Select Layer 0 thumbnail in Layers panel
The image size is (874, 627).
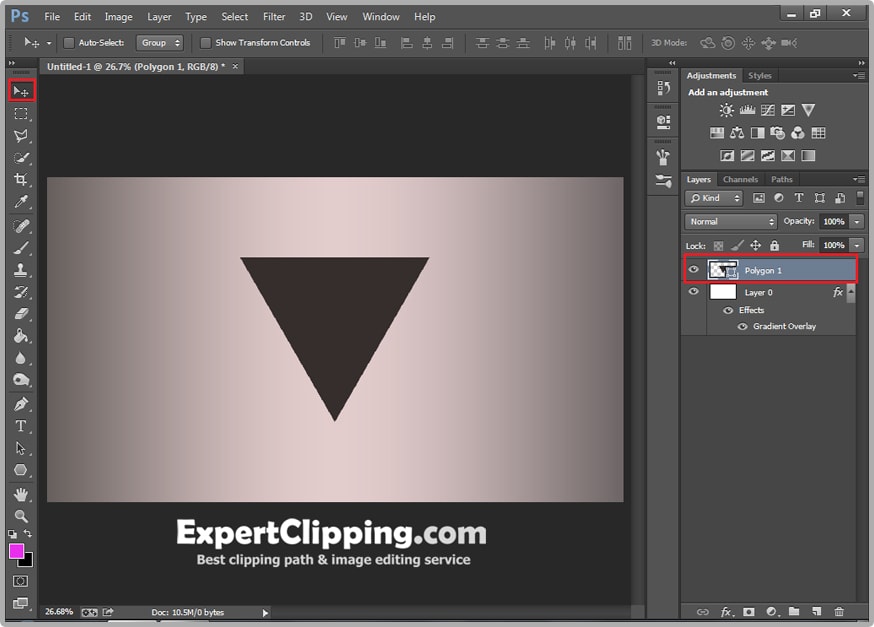click(723, 292)
